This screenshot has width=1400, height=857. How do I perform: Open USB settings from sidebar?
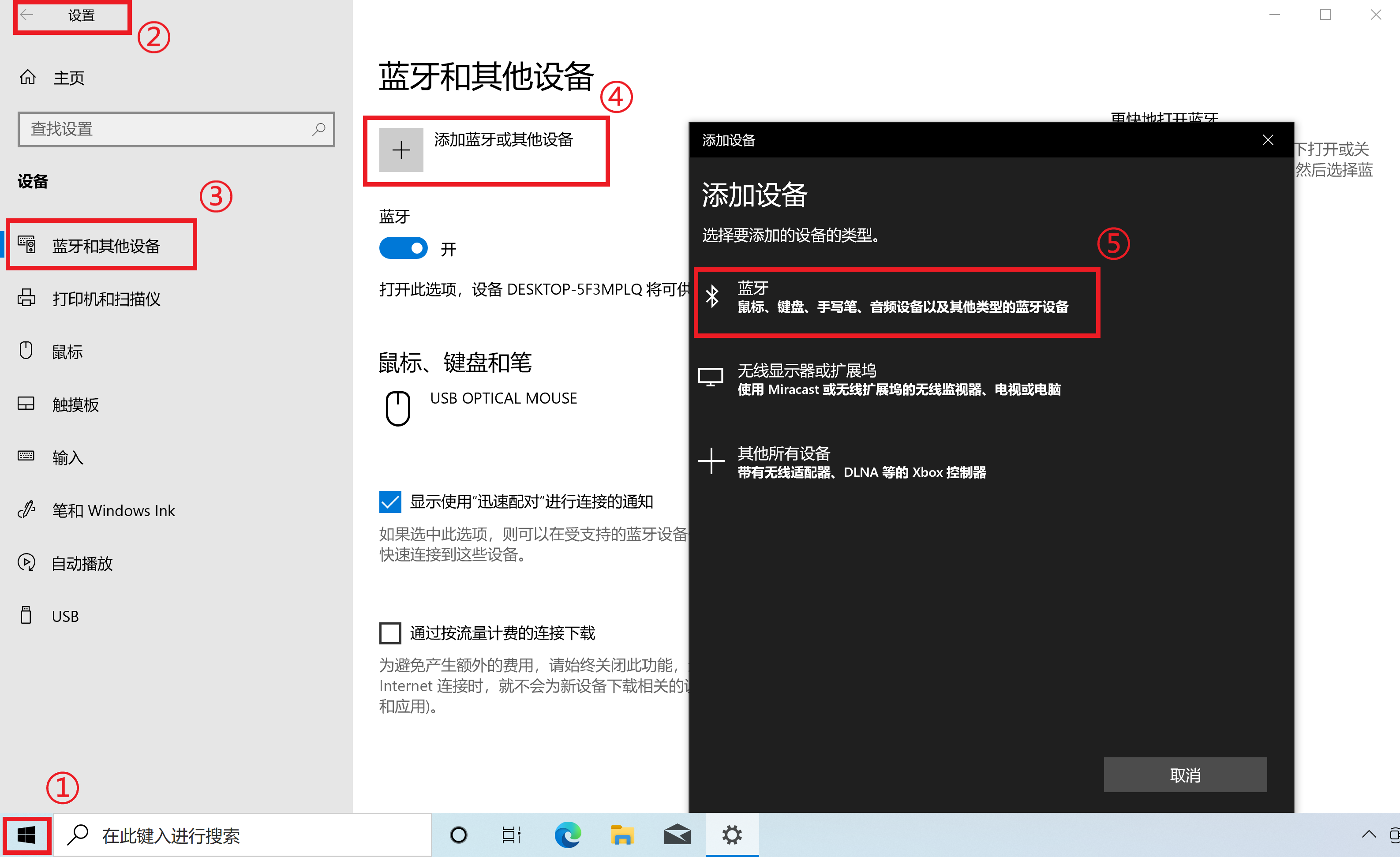pos(65,615)
